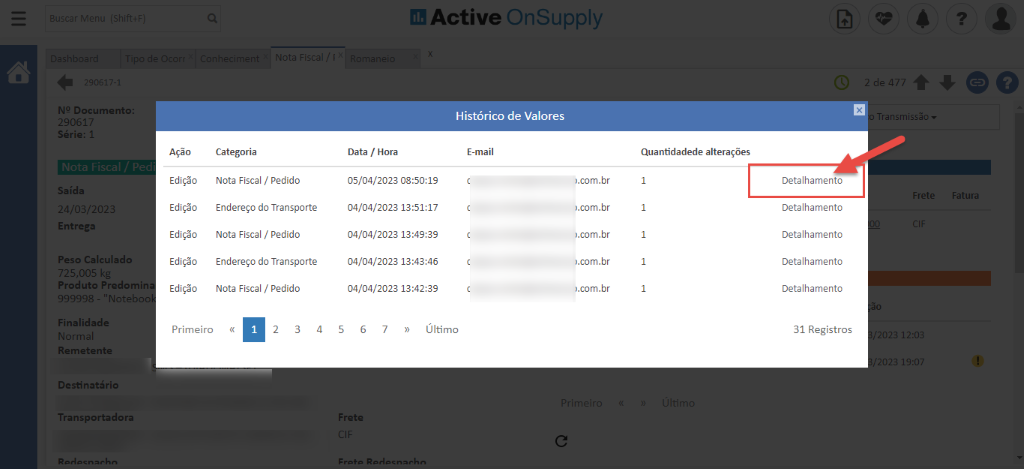Open the heartbeat health monitor icon
This screenshot has height=469, width=1024.
click(x=881, y=19)
